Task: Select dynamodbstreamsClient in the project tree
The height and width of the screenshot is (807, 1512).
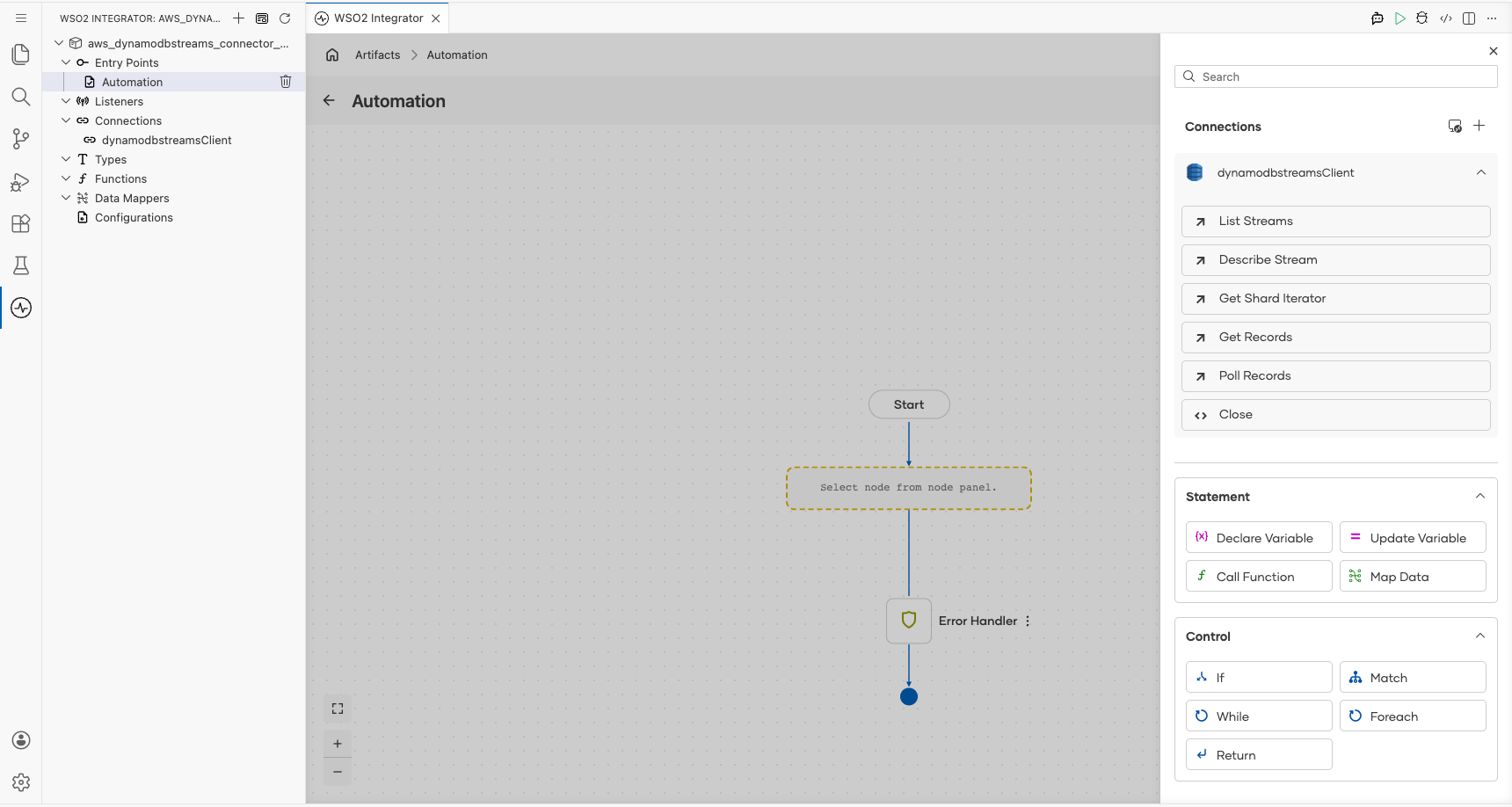Action: click(x=167, y=140)
